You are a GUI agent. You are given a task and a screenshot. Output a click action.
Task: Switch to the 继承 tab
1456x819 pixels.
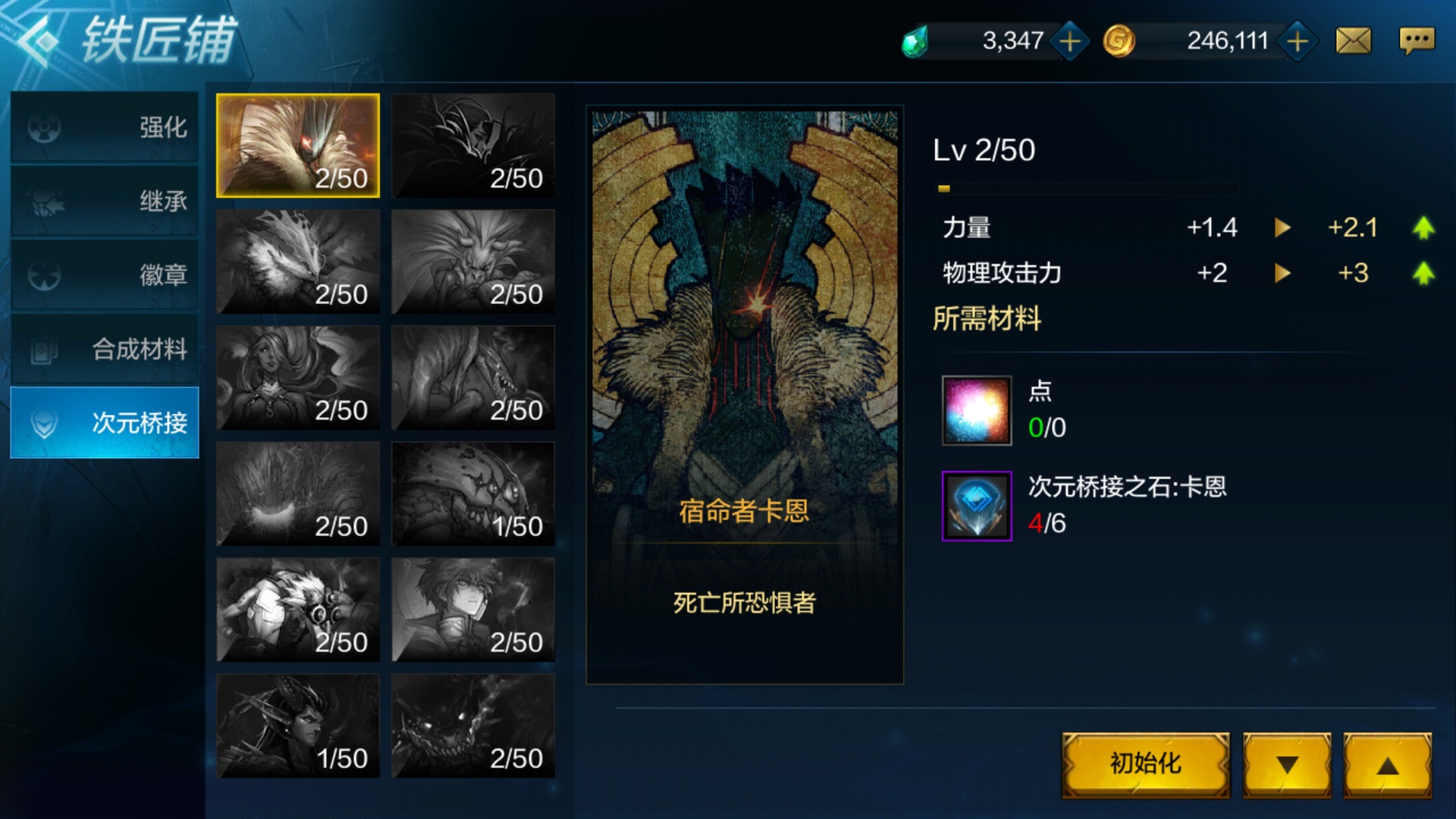tap(105, 201)
